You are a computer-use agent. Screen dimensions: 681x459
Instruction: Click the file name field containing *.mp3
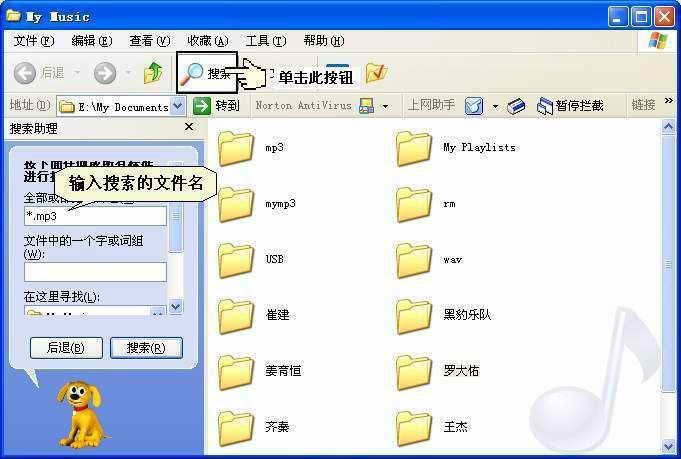[95, 216]
